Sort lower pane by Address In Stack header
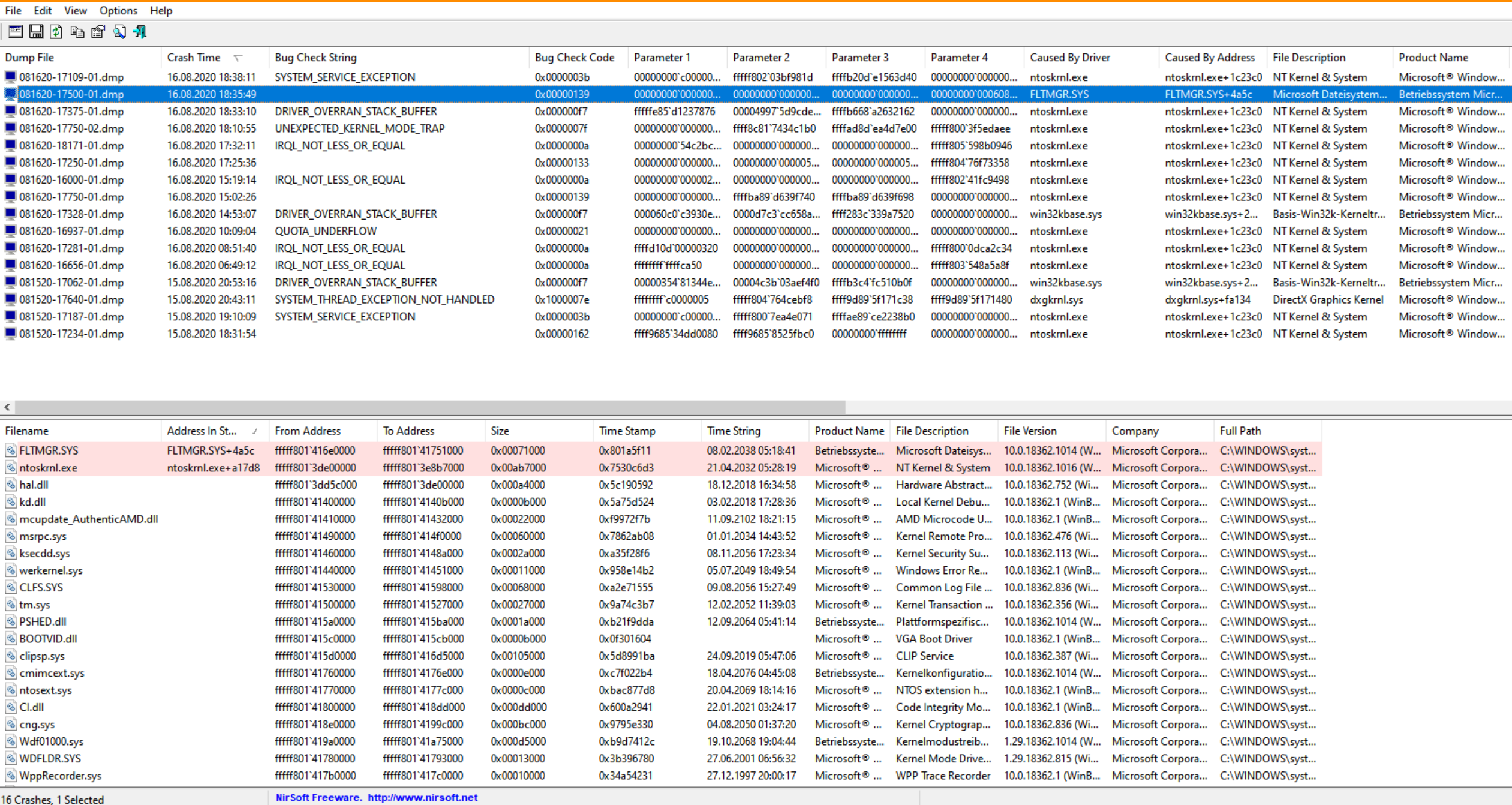This screenshot has height=805, width=1512. [x=202, y=431]
